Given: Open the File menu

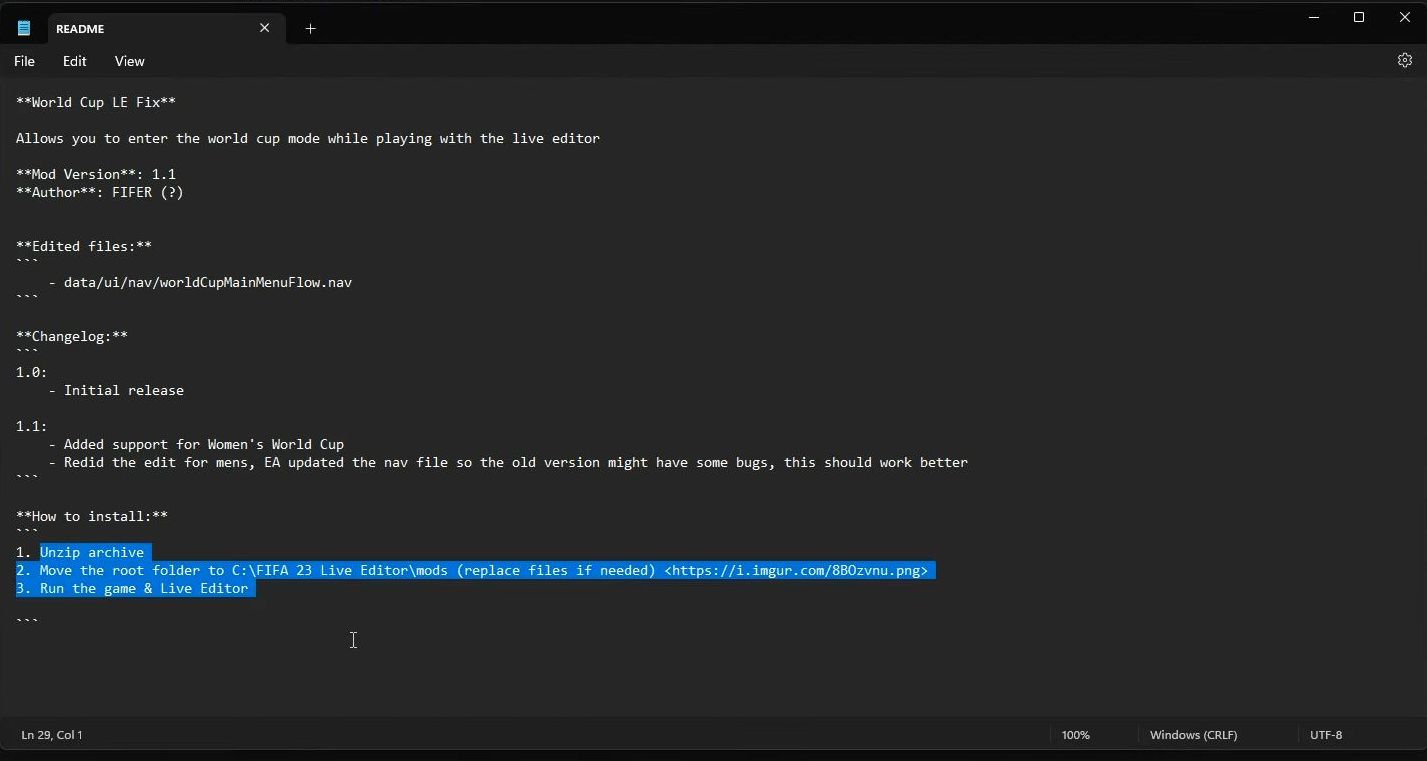Looking at the screenshot, I should [24, 61].
